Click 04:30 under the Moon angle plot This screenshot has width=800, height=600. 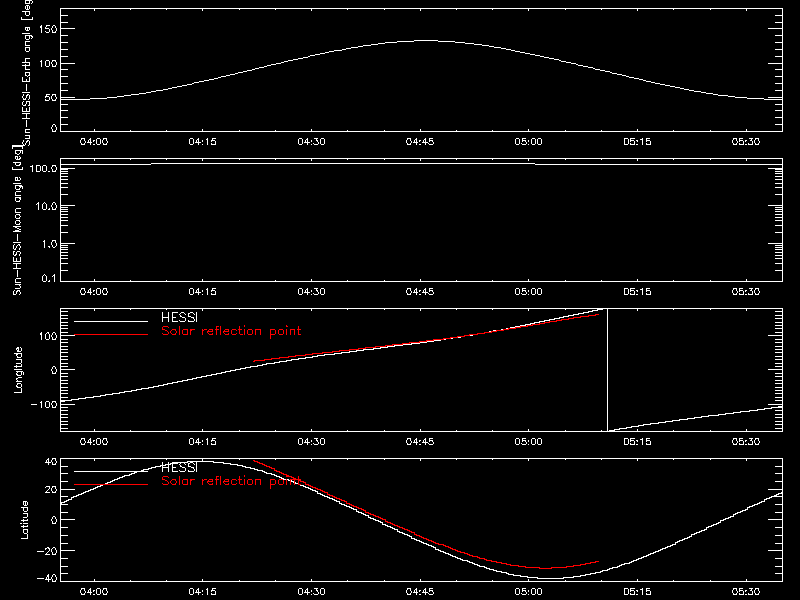[x=311, y=292]
